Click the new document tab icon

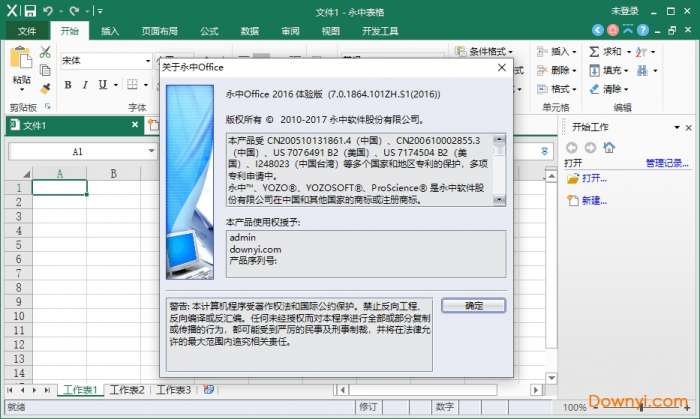tap(154, 125)
